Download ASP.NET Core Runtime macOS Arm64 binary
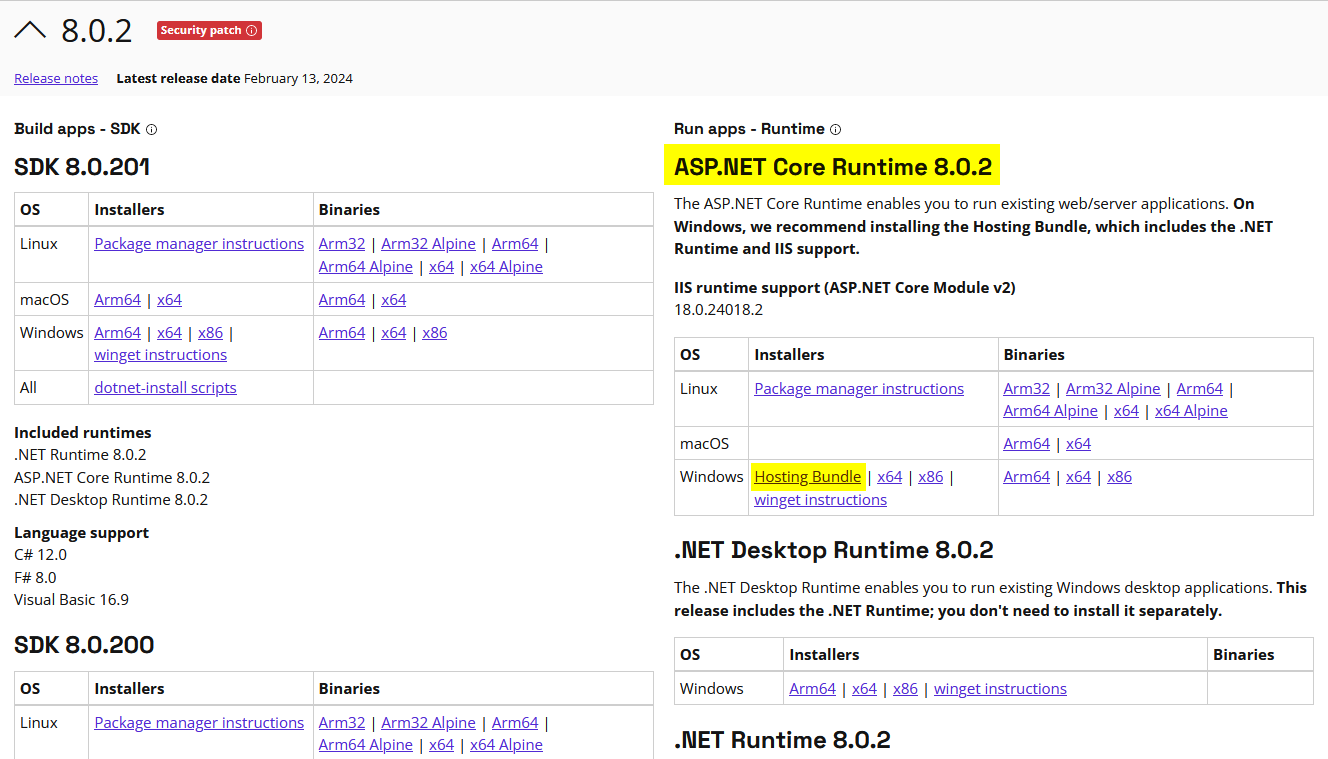The image size is (1328, 759). [1027, 444]
